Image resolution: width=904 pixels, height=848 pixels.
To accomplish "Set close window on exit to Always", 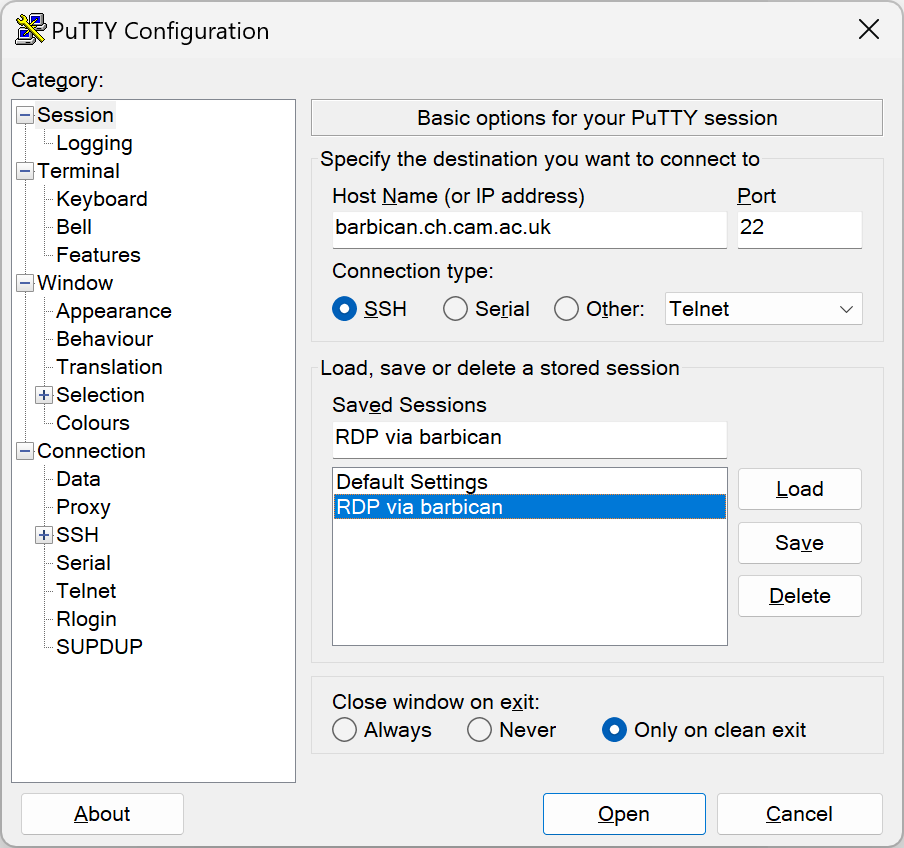I will click(x=344, y=730).
